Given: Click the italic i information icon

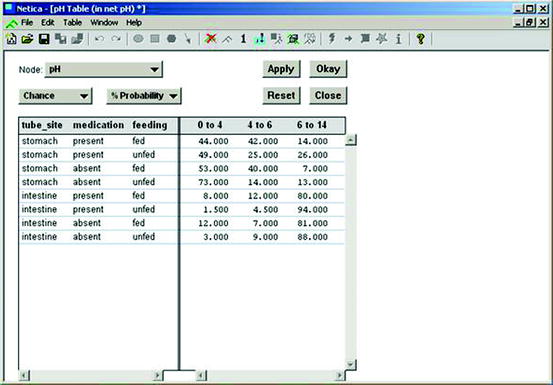Looking at the screenshot, I should pos(399,39).
